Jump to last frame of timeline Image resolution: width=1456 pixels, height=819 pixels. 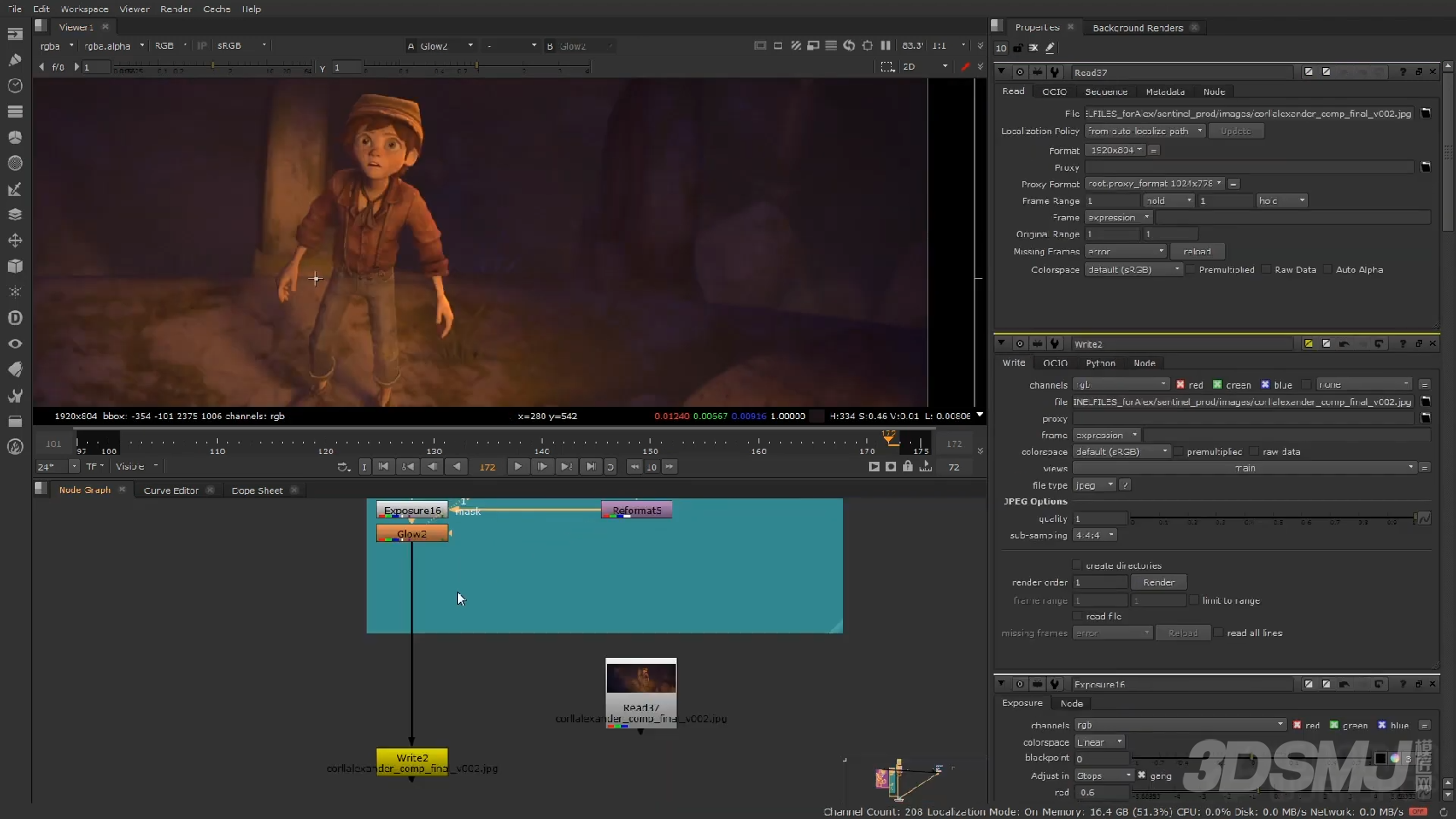coord(591,467)
